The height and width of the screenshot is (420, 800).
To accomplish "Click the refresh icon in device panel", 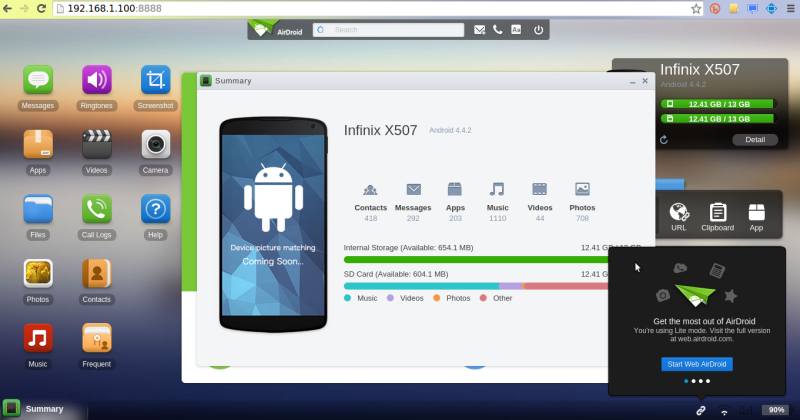I will 664,140.
